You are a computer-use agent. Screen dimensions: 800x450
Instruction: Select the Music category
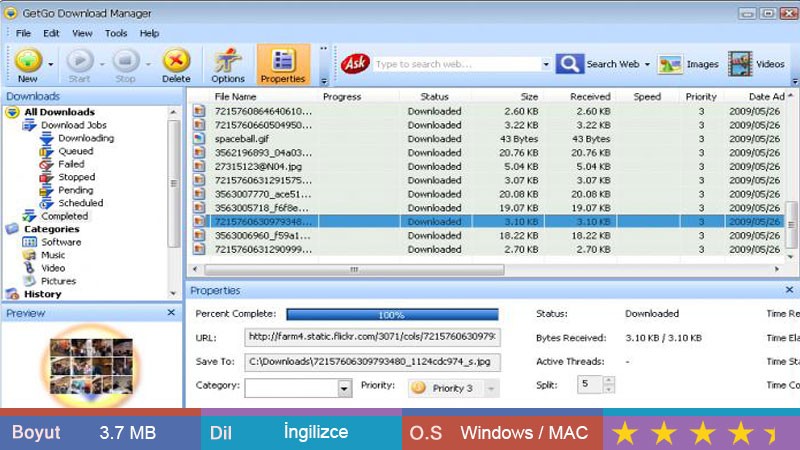pyautogui.click(x=53, y=255)
